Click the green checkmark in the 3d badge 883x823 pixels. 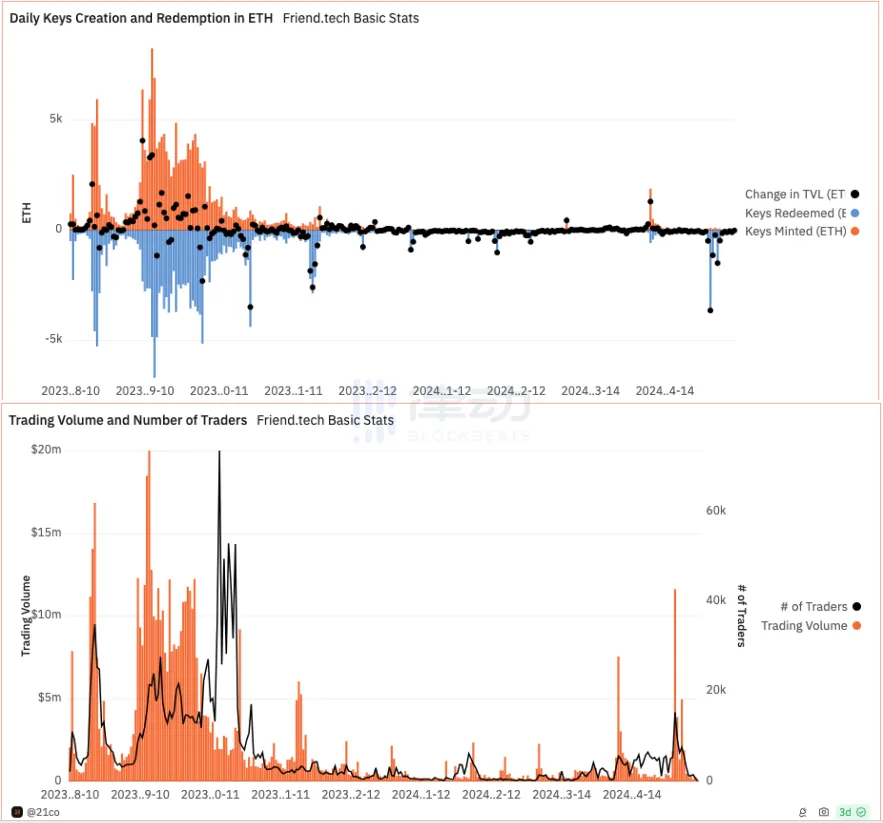coord(861,812)
